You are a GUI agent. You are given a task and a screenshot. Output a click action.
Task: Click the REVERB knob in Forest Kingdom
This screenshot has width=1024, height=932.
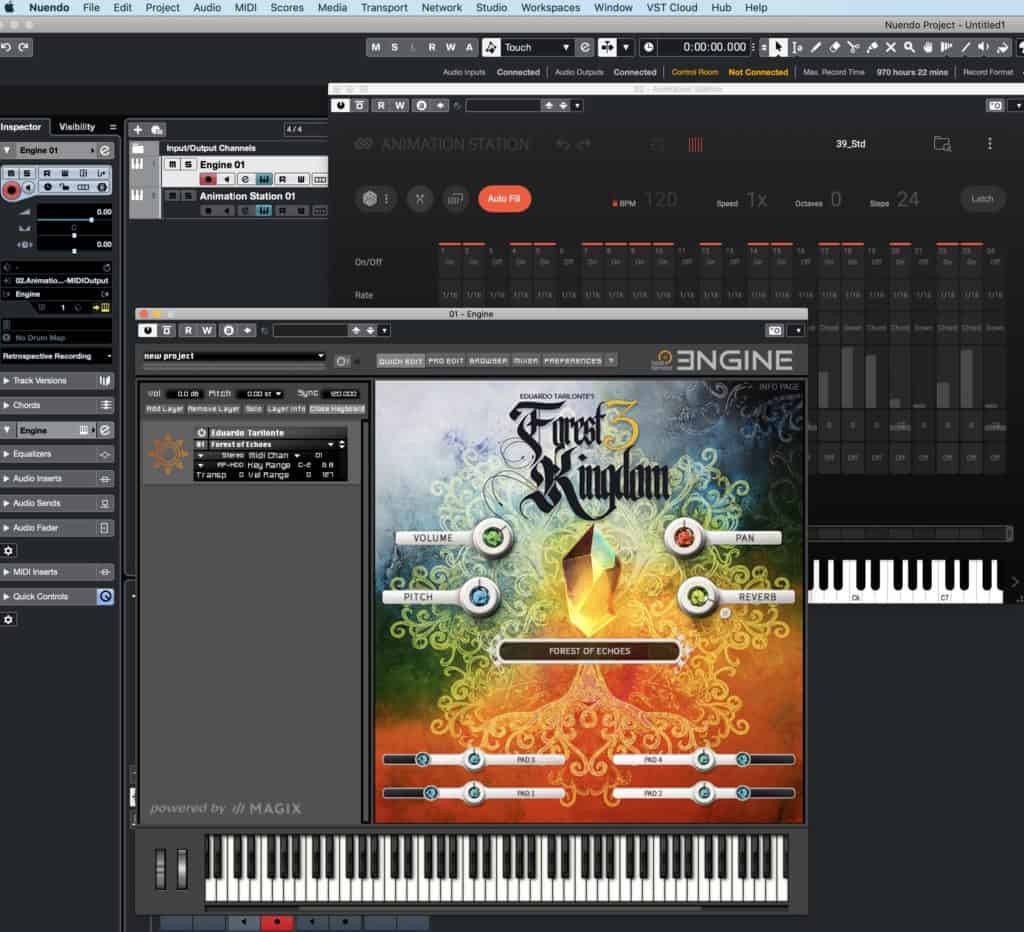coord(697,596)
